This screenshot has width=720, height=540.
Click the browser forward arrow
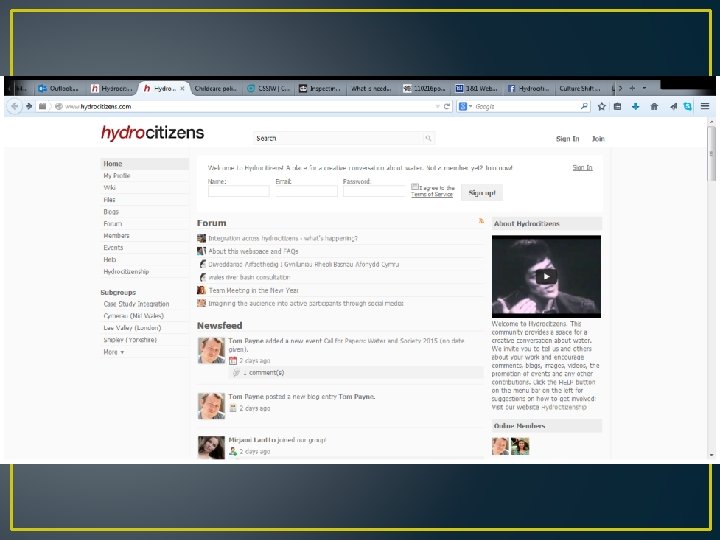click(x=29, y=106)
